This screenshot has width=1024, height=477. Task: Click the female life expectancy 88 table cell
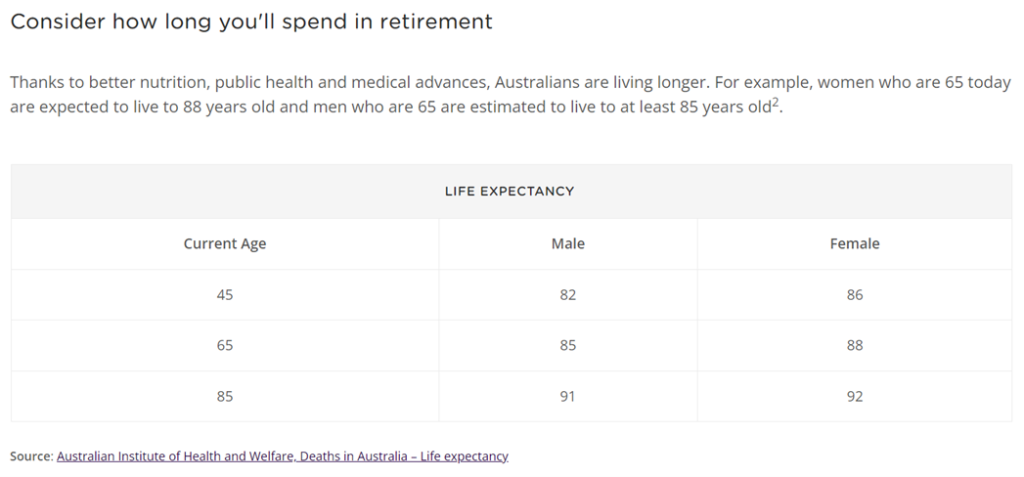[x=855, y=345]
